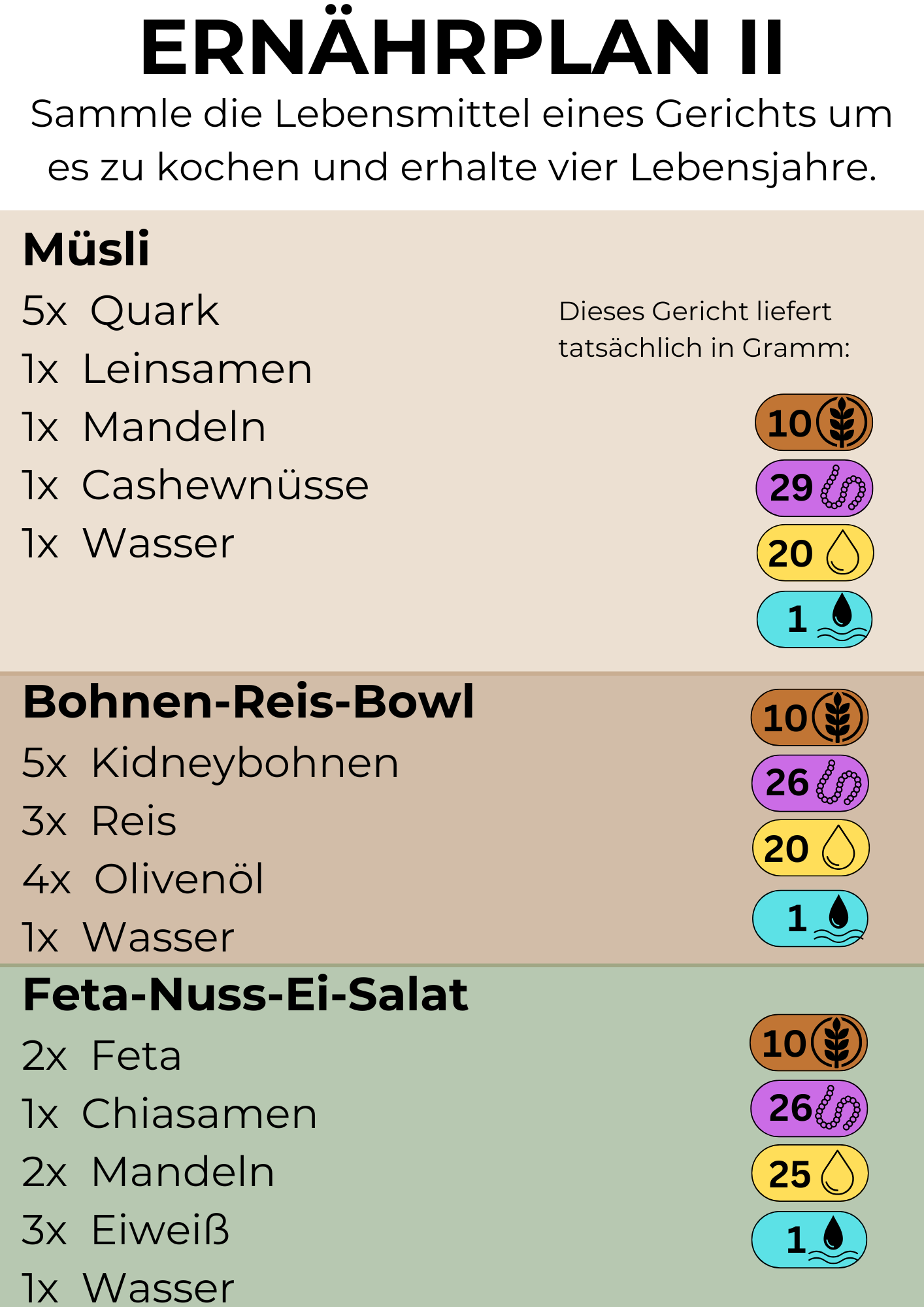
Task: Click the "5x Quark" ingredient line
Action: click(120, 310)
